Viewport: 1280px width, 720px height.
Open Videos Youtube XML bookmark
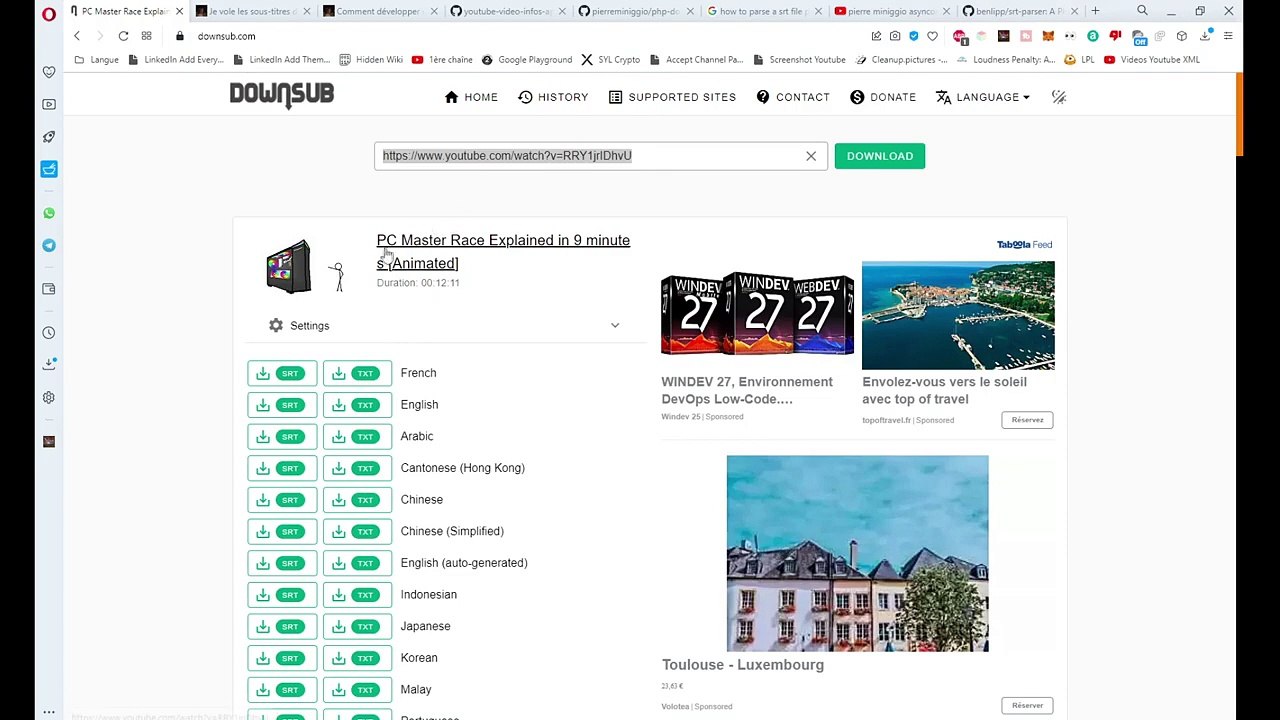[1152, 60]
